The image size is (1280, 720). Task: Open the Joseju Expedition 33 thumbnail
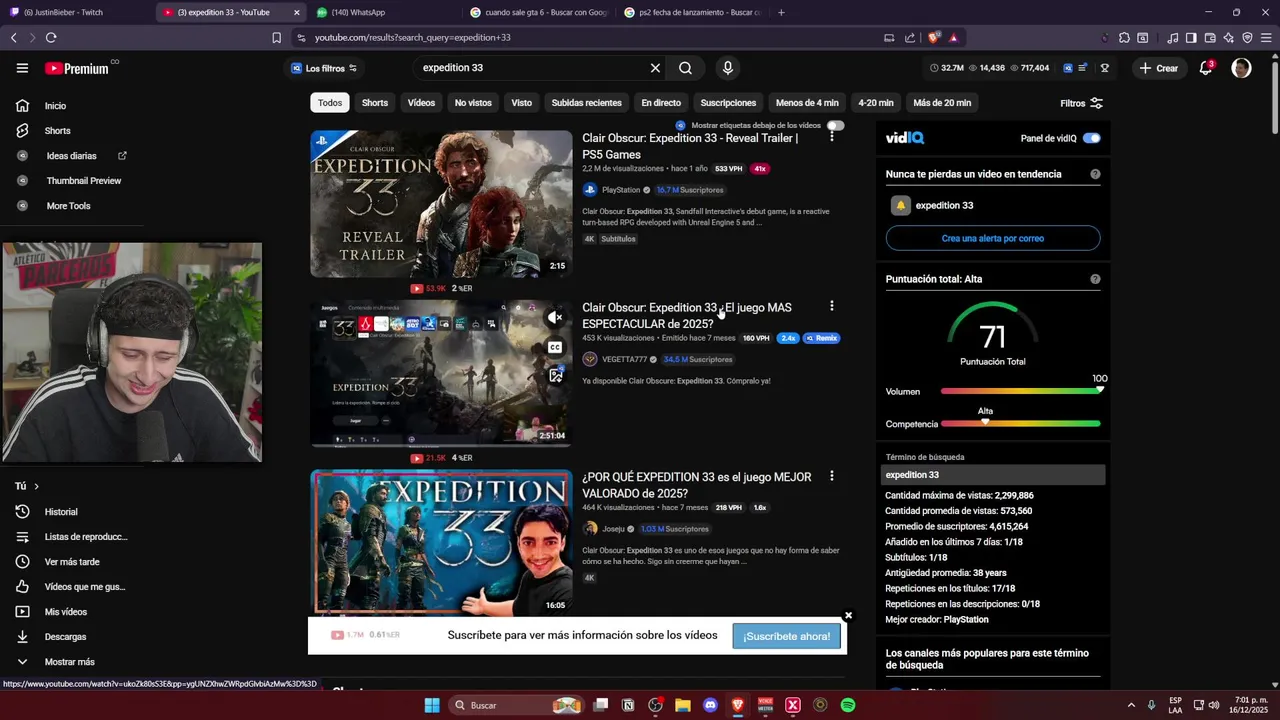pyautogui.click(x=441, y=541)
